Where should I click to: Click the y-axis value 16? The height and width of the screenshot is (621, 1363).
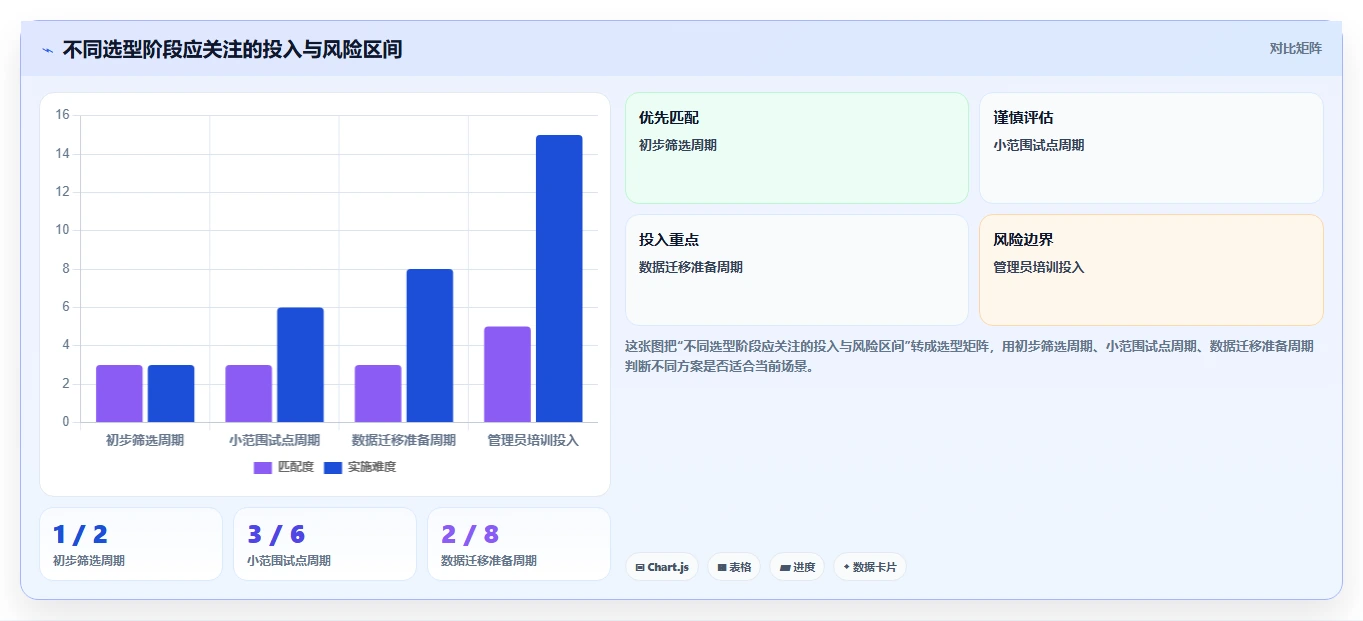click(62, 115)
